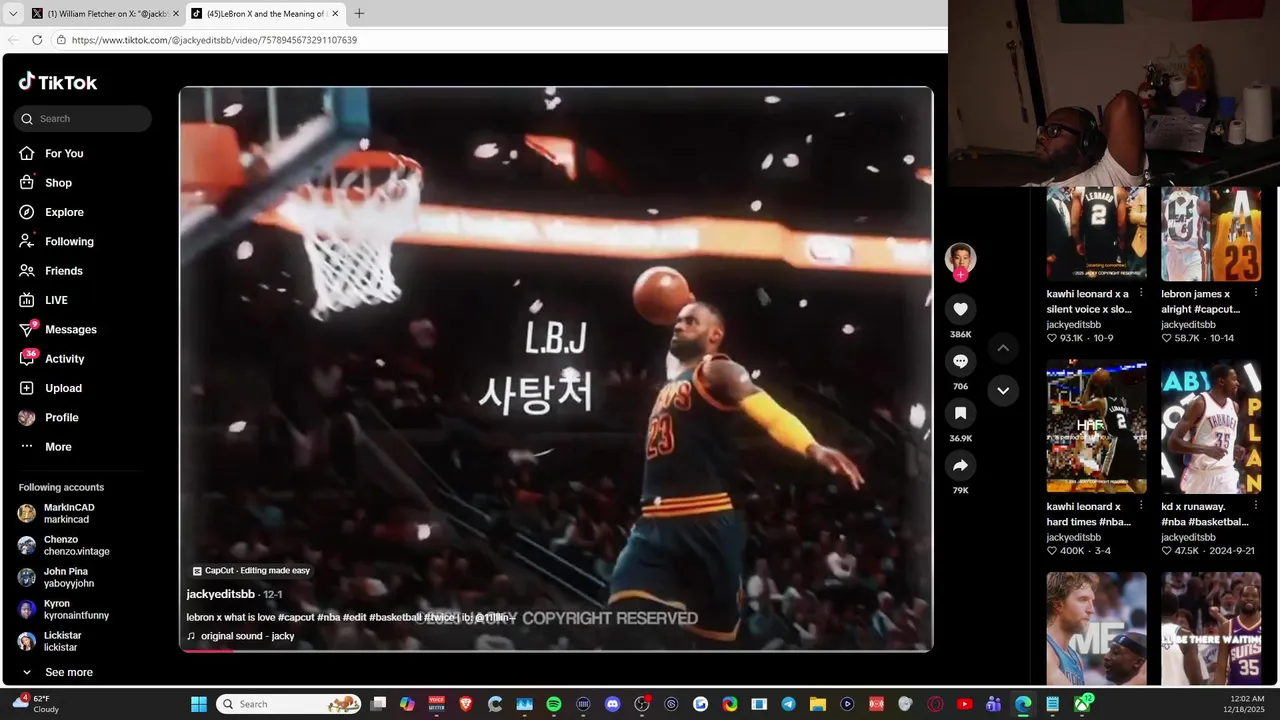This screenshot has width=1280, height=720.
Task: Open lebron james x alright thumbnail
Action: tap(1211, 234)
